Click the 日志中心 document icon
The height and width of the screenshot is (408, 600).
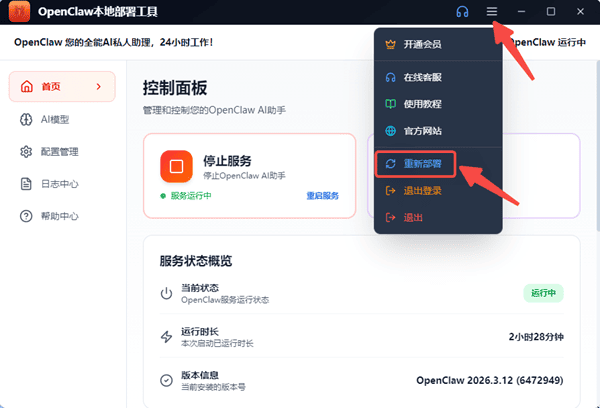tap(27, 184)
